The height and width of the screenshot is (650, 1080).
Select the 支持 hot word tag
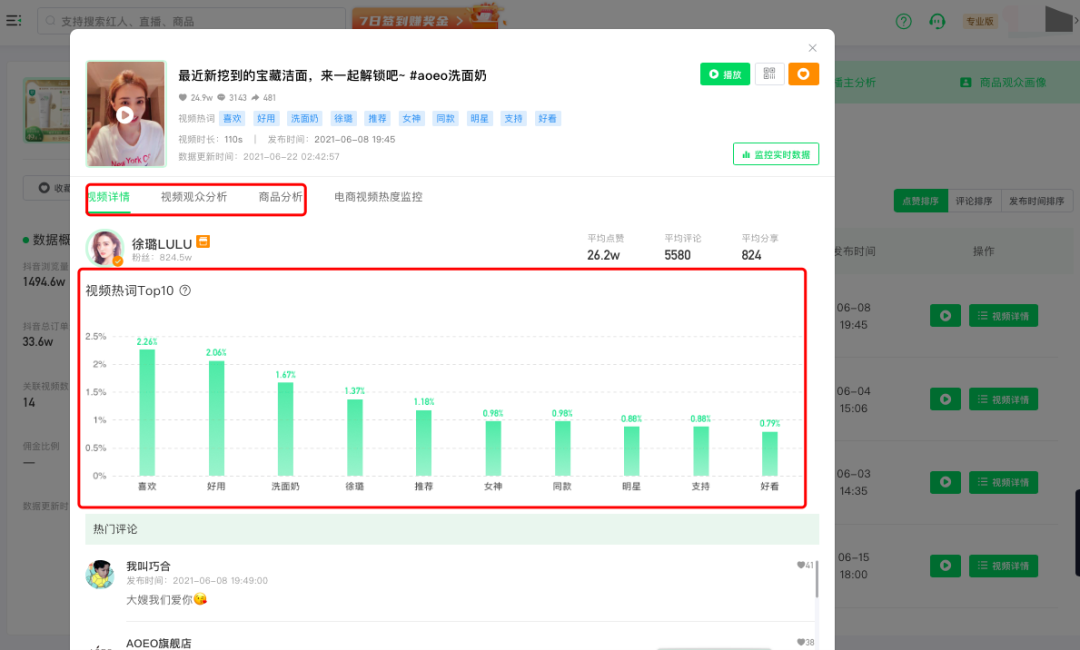513,118
